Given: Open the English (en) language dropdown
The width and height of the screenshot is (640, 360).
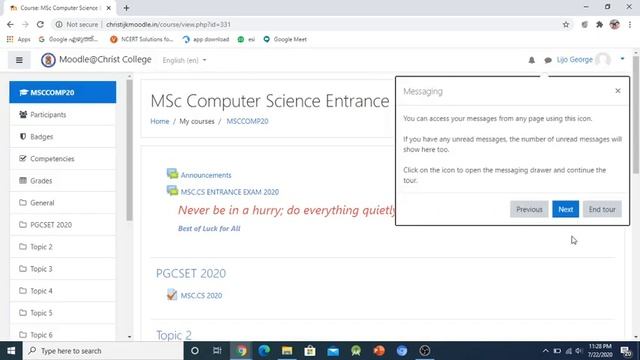Looking at the screenshot, I should tap(184, 60).
